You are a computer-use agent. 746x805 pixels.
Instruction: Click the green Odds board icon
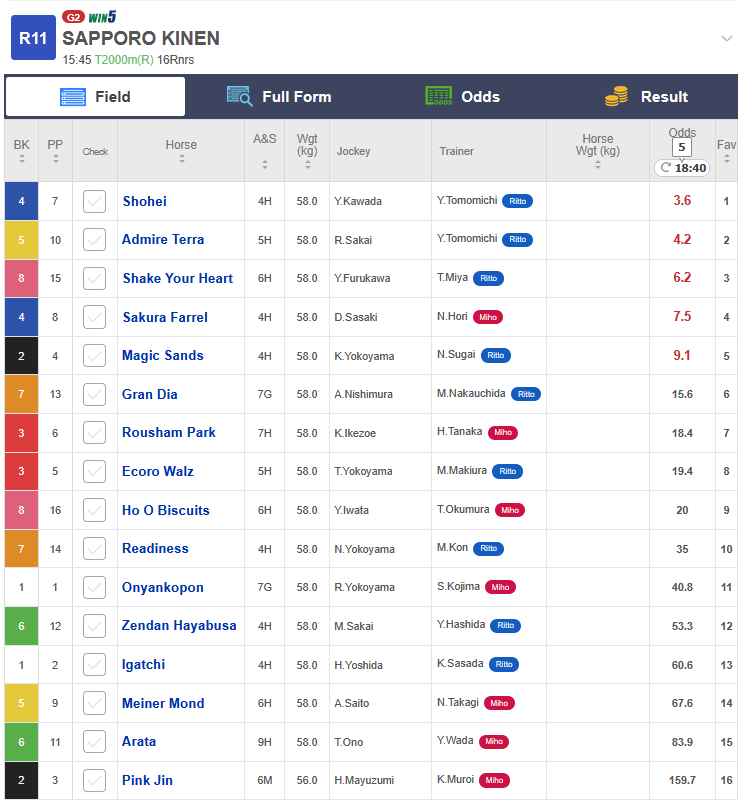pyautogui.click(x=438, y=96)
